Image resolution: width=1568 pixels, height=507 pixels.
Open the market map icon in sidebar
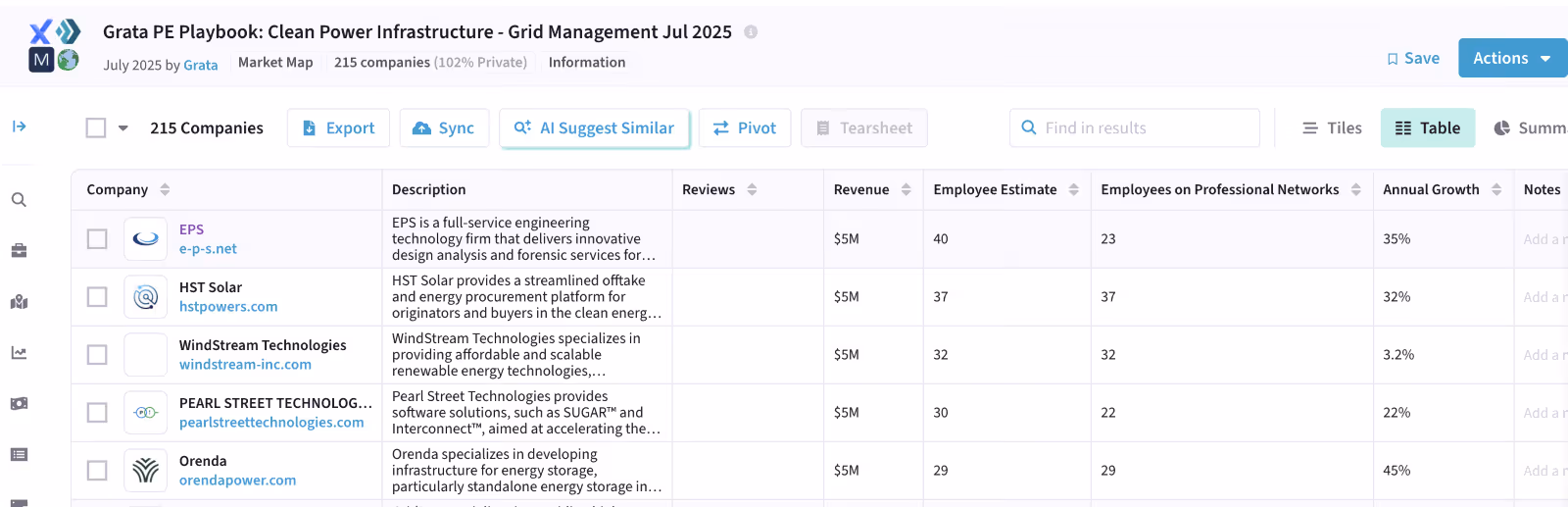pyautogui.click(x=19, y=302)
